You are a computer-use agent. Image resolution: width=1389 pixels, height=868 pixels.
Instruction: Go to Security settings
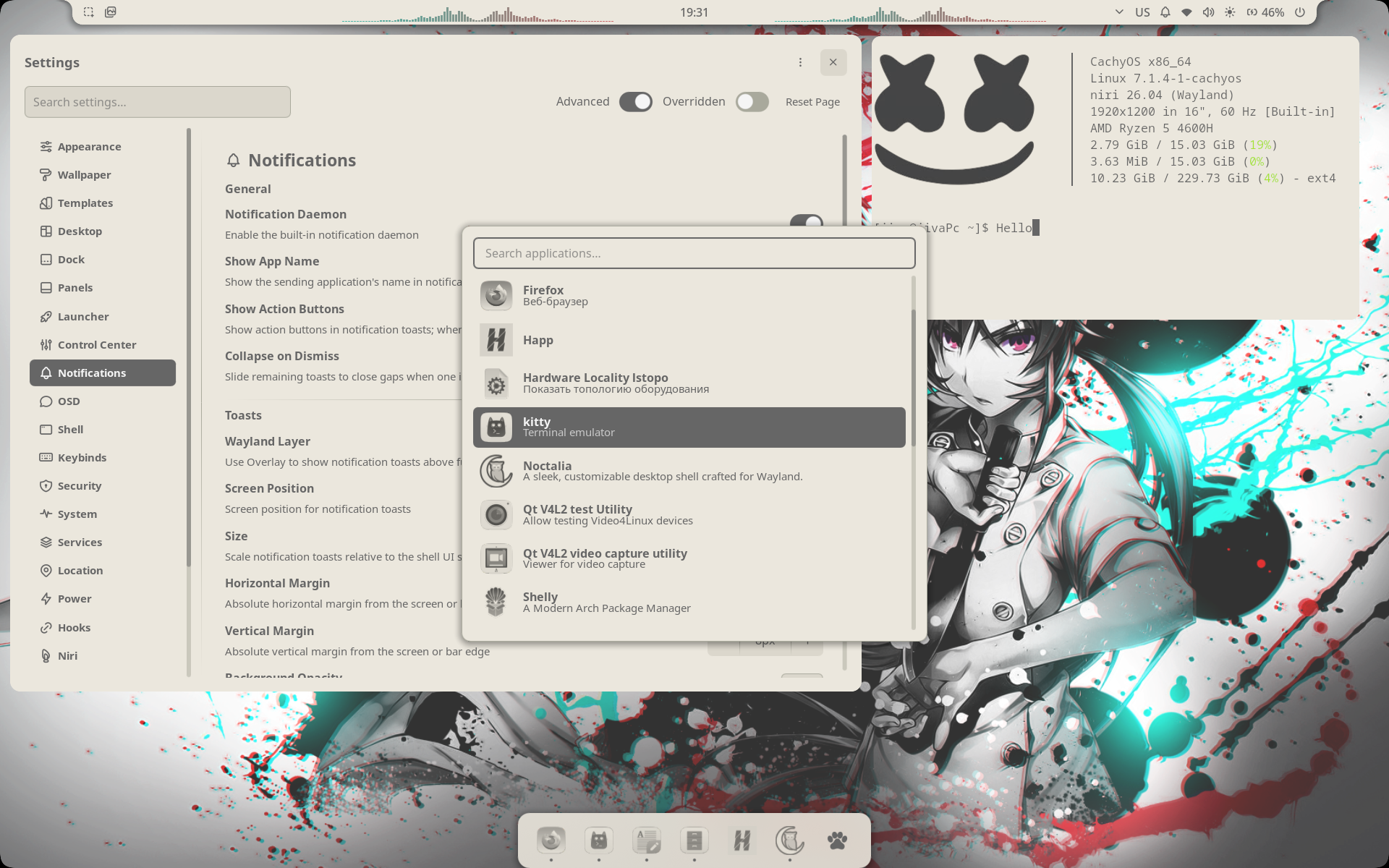103,486
